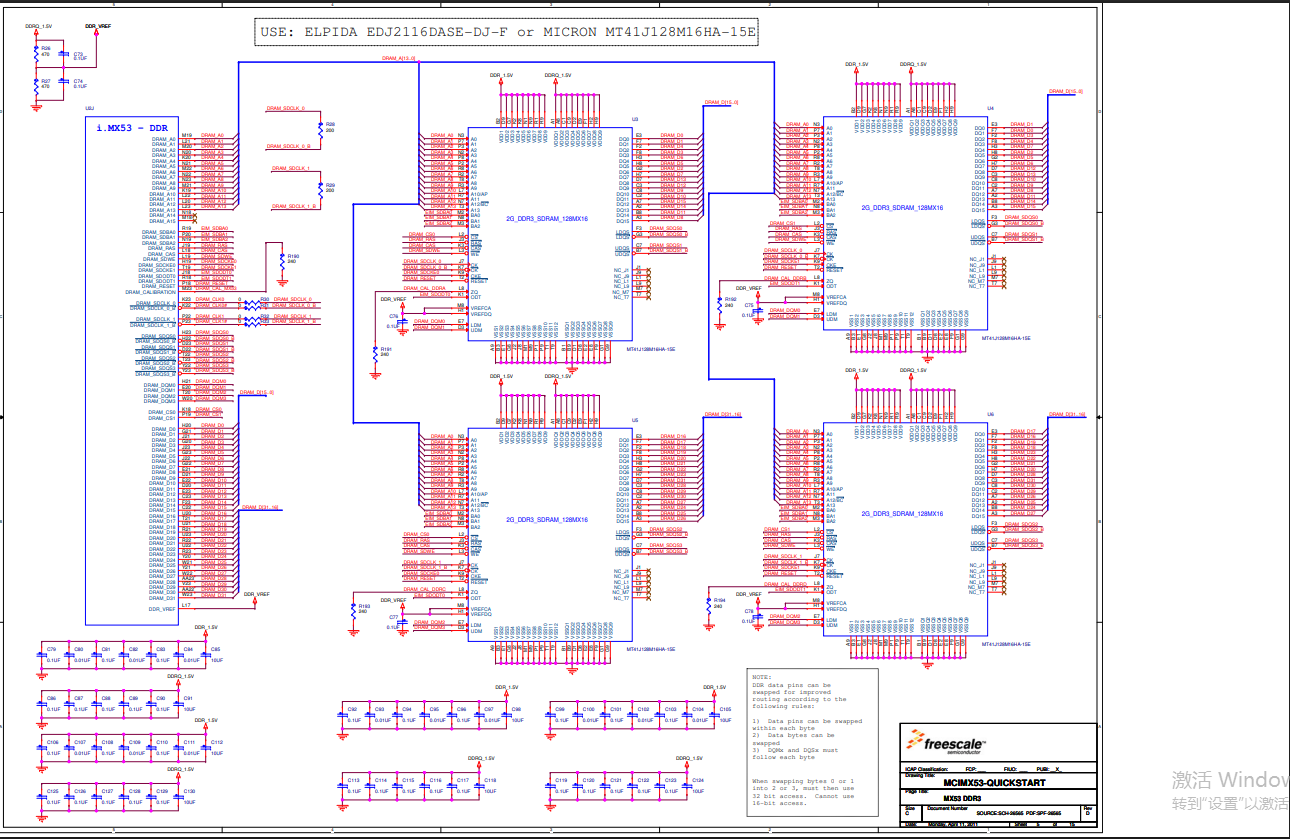Click "32 bit access. Cannot use" note line
Image resolution: width=1290 pixels, height=839 pixels.
click(x=803, y=795)
